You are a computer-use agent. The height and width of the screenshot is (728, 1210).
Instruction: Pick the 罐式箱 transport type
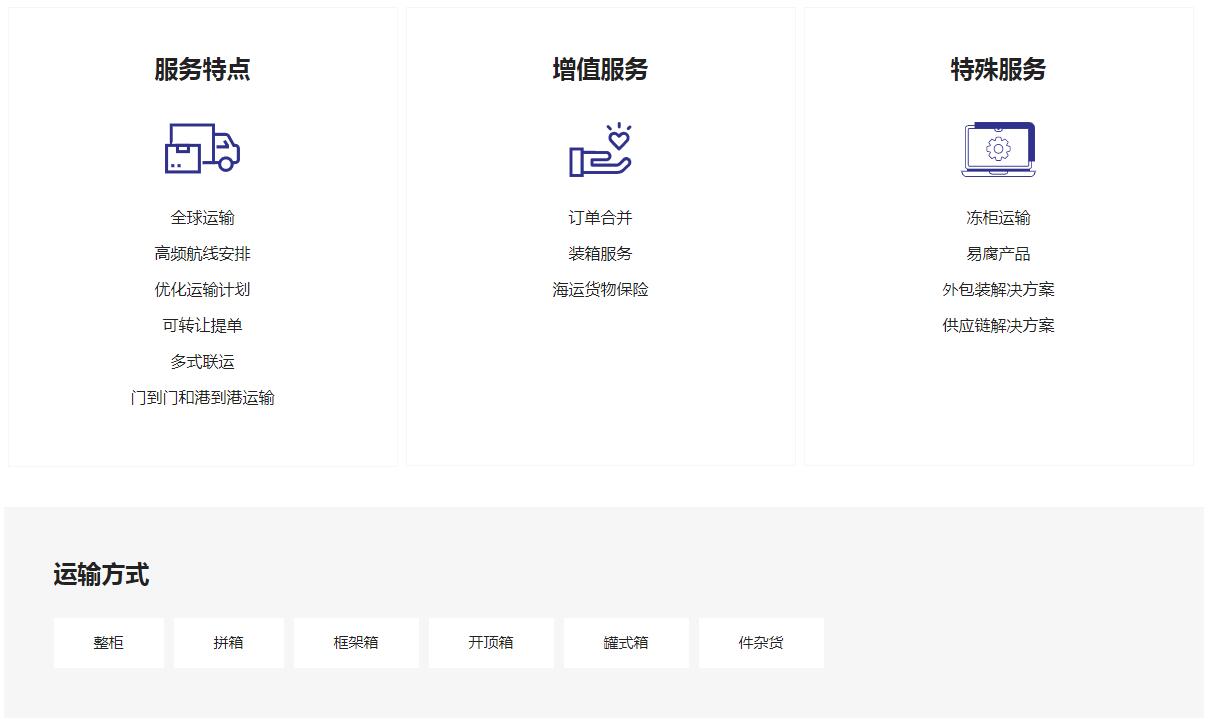click(x=626, y=643)
